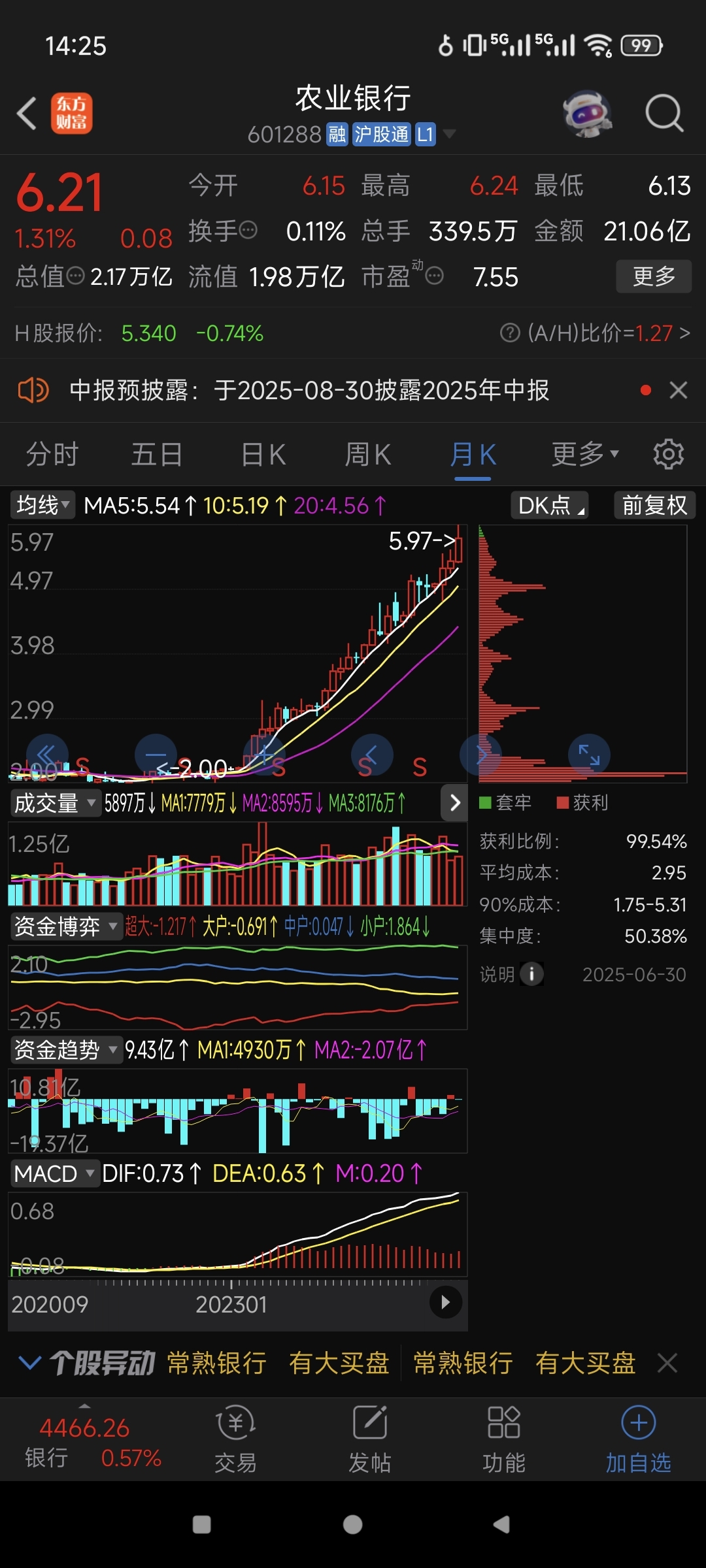
Task: Move chart right single arrow
Action: coord(480,755)
